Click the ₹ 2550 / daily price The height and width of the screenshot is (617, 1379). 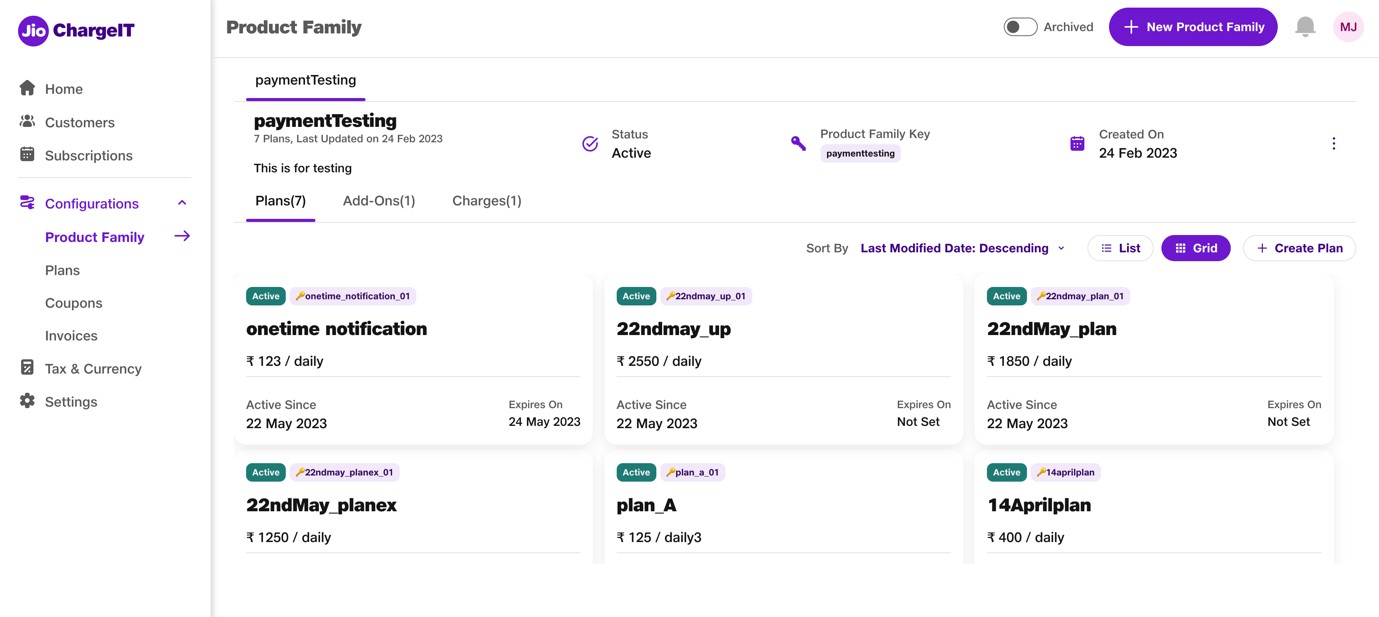(x=659, y=361)
